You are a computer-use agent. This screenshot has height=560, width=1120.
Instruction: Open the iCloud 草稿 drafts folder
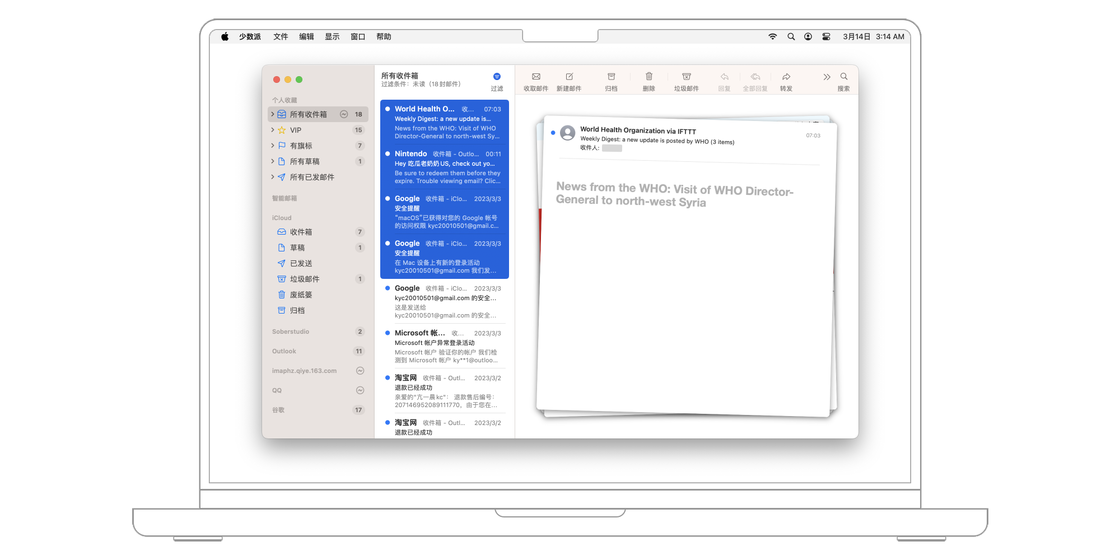click(297, 248)
